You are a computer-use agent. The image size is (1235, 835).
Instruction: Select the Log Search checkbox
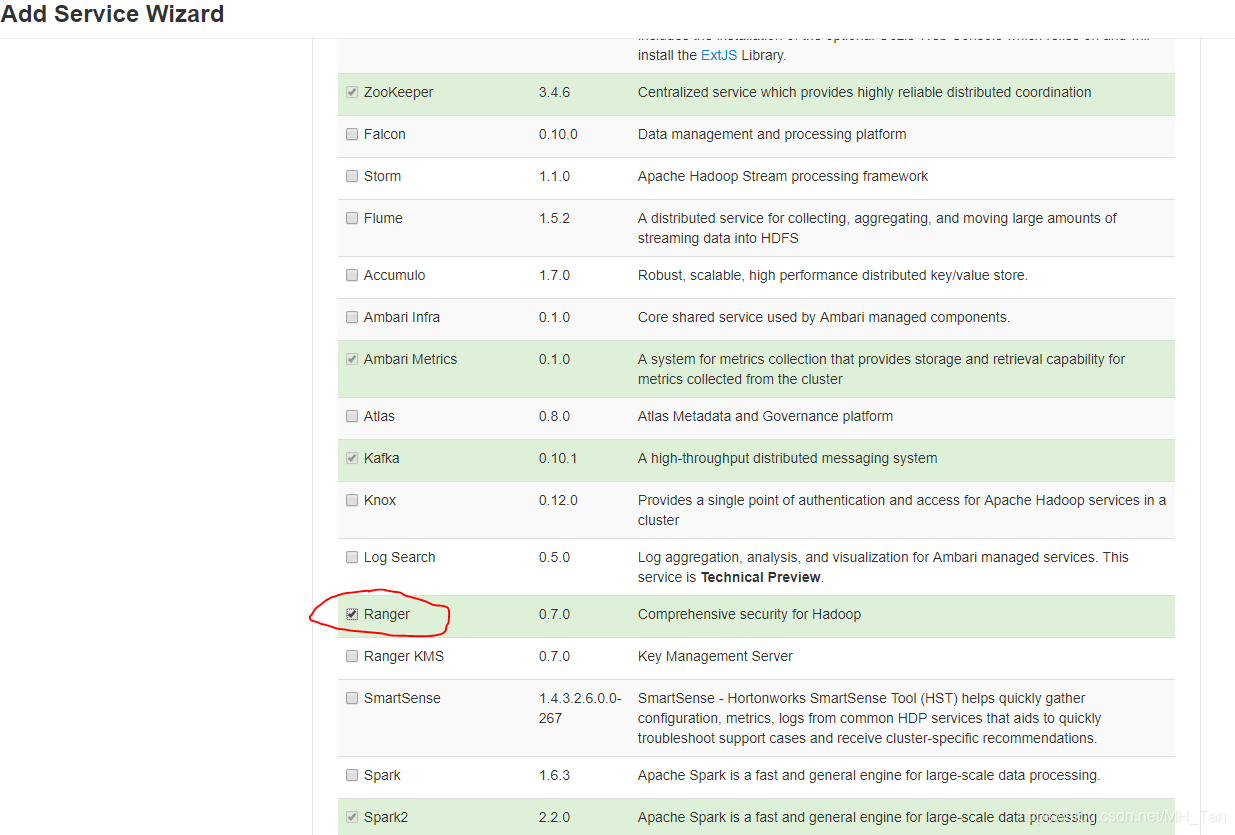(x=352, y=557)
